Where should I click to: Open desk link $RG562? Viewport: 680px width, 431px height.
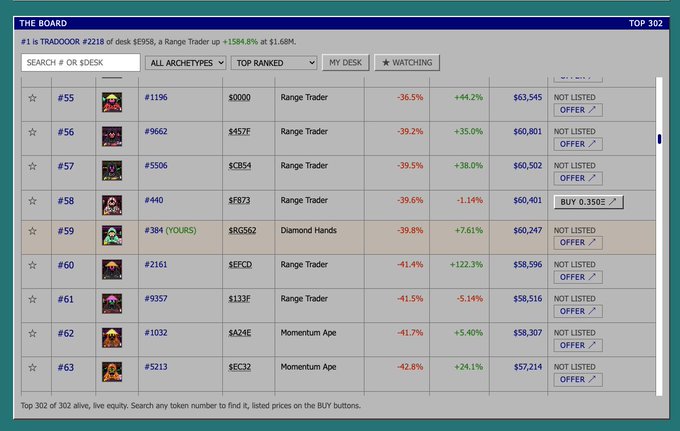[242, 231]
